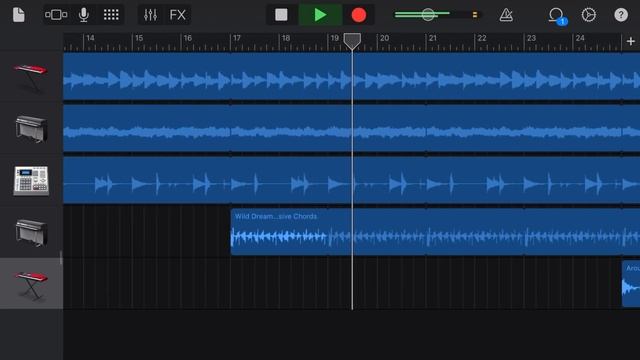Screen dimensions: 640x360
Task: Open the track controls mixer
Action: click(x=150, y=15)
